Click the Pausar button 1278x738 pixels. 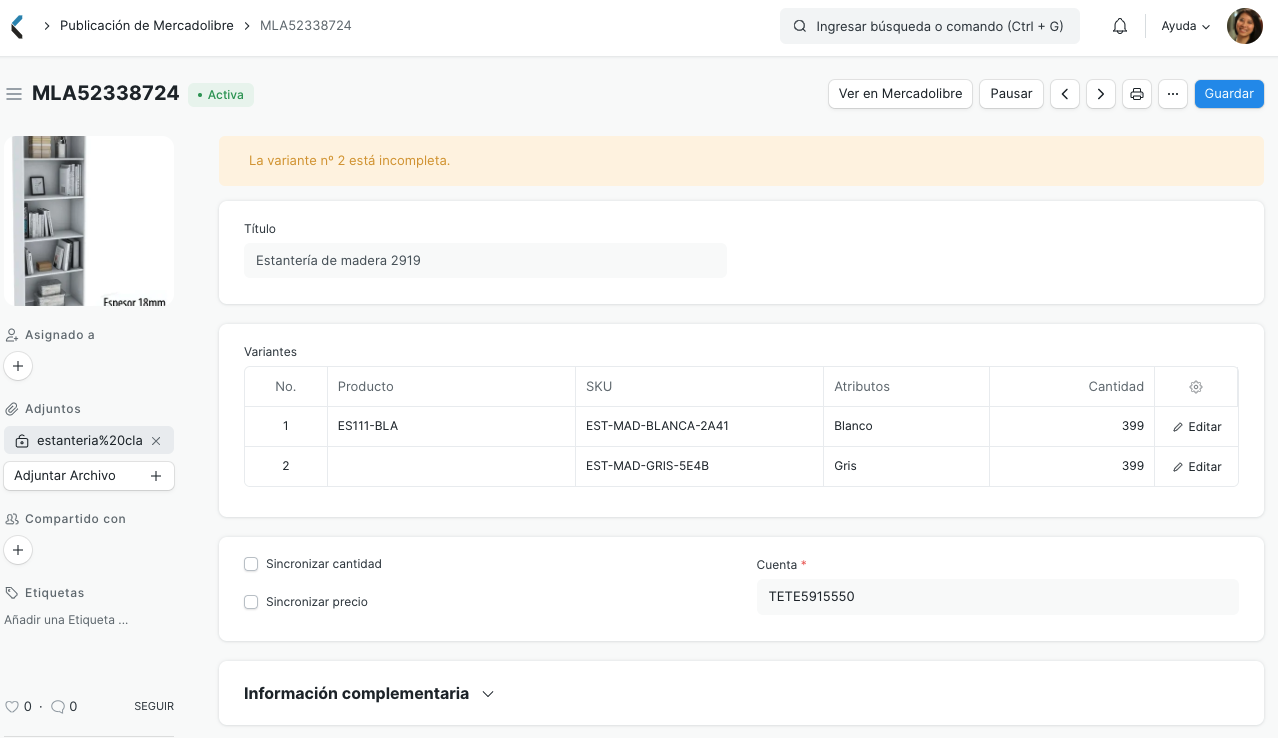pyautogui.click(x=1011, y=94)
